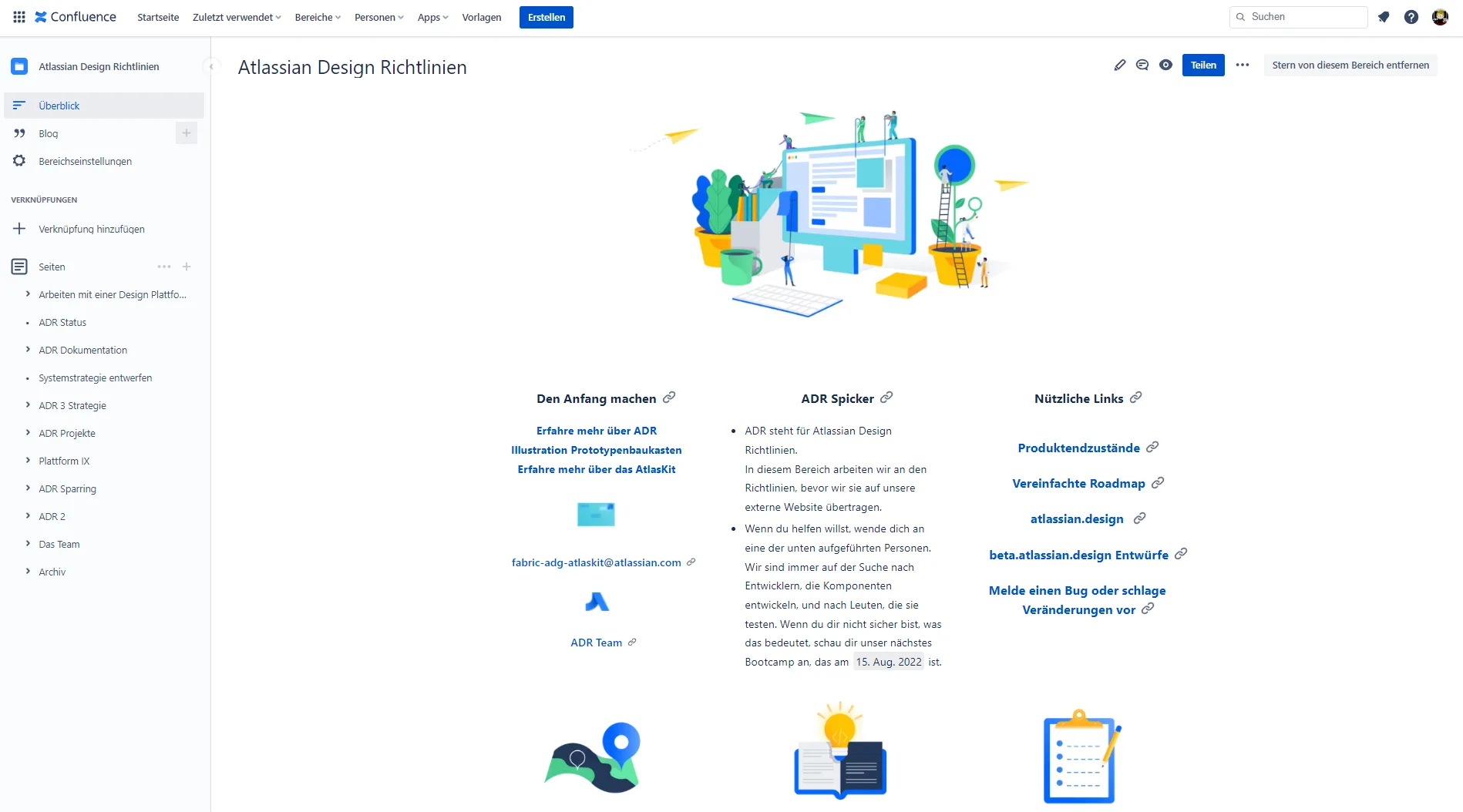The width and height of the screenshot is (1463, 812).
Task: Expand the Das Team page tree
Action: [28, 544]
